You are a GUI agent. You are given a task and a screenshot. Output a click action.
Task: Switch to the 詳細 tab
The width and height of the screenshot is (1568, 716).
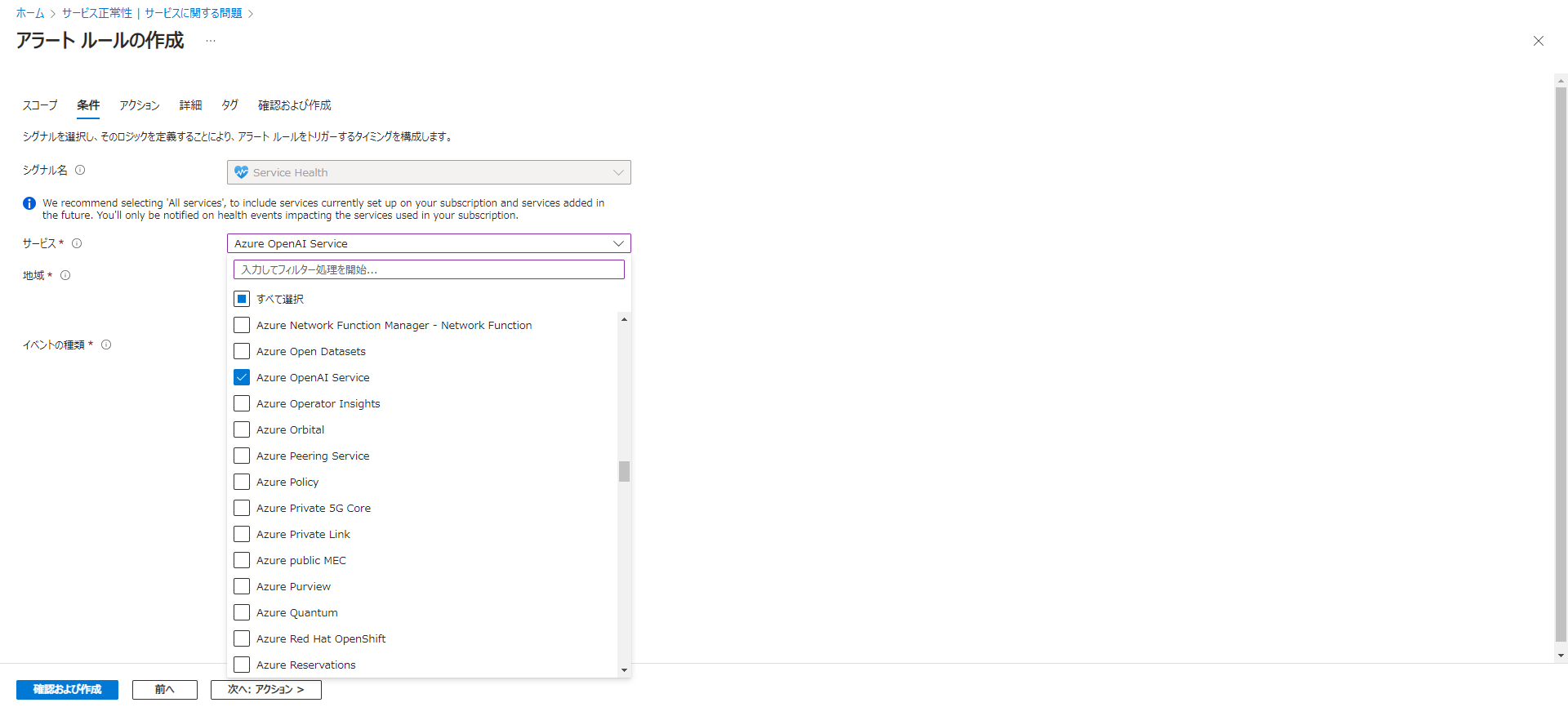(190, 105)
